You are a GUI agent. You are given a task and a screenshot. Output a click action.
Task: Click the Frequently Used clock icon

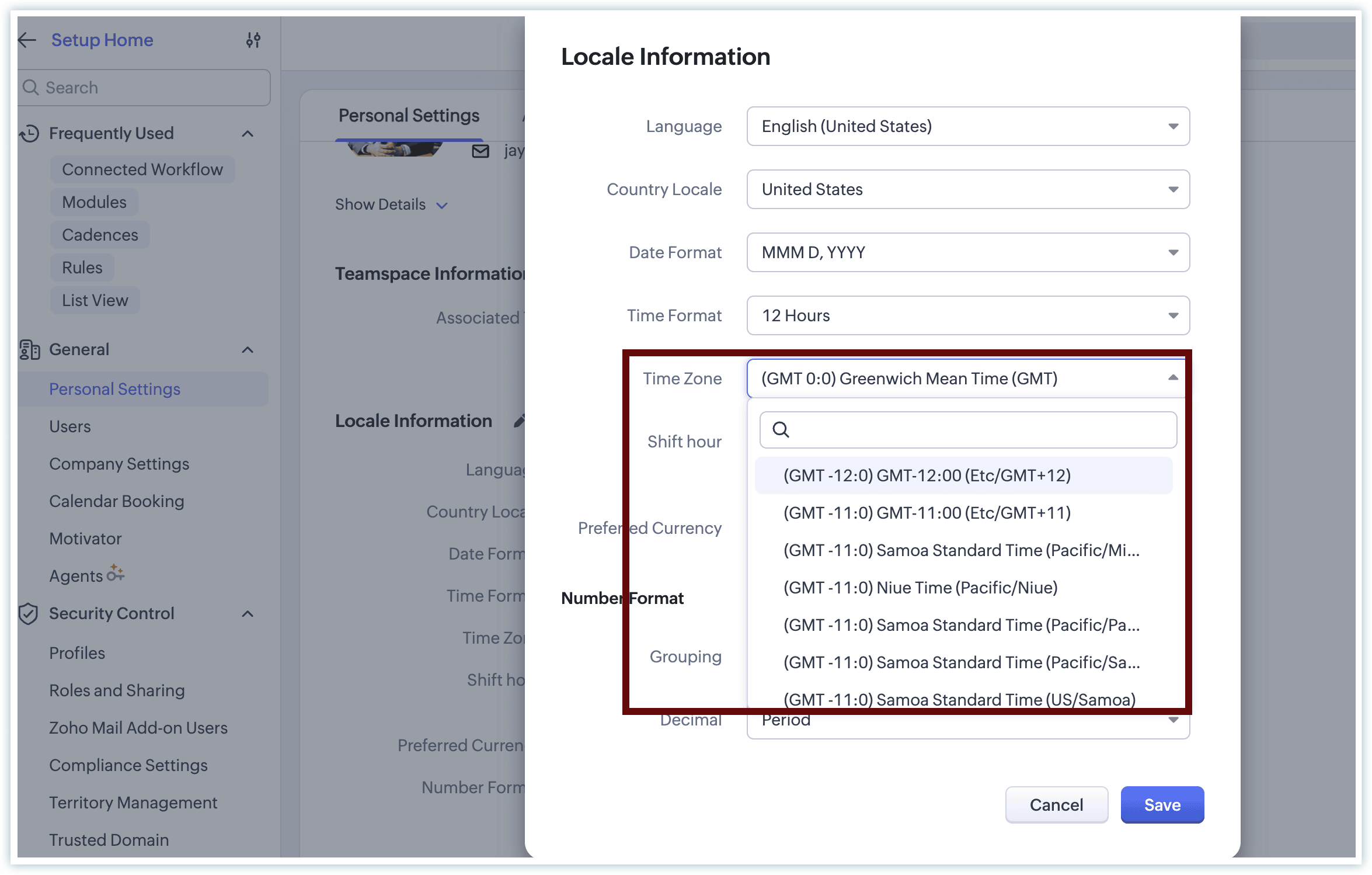point(29,134)
